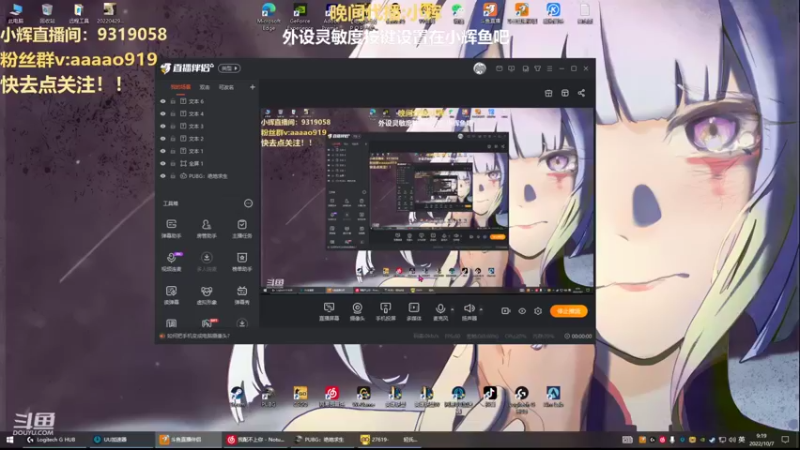Open TikTok icon on desktop
Viewport: 800px width, 450px height.
click(x=490, y=396)
